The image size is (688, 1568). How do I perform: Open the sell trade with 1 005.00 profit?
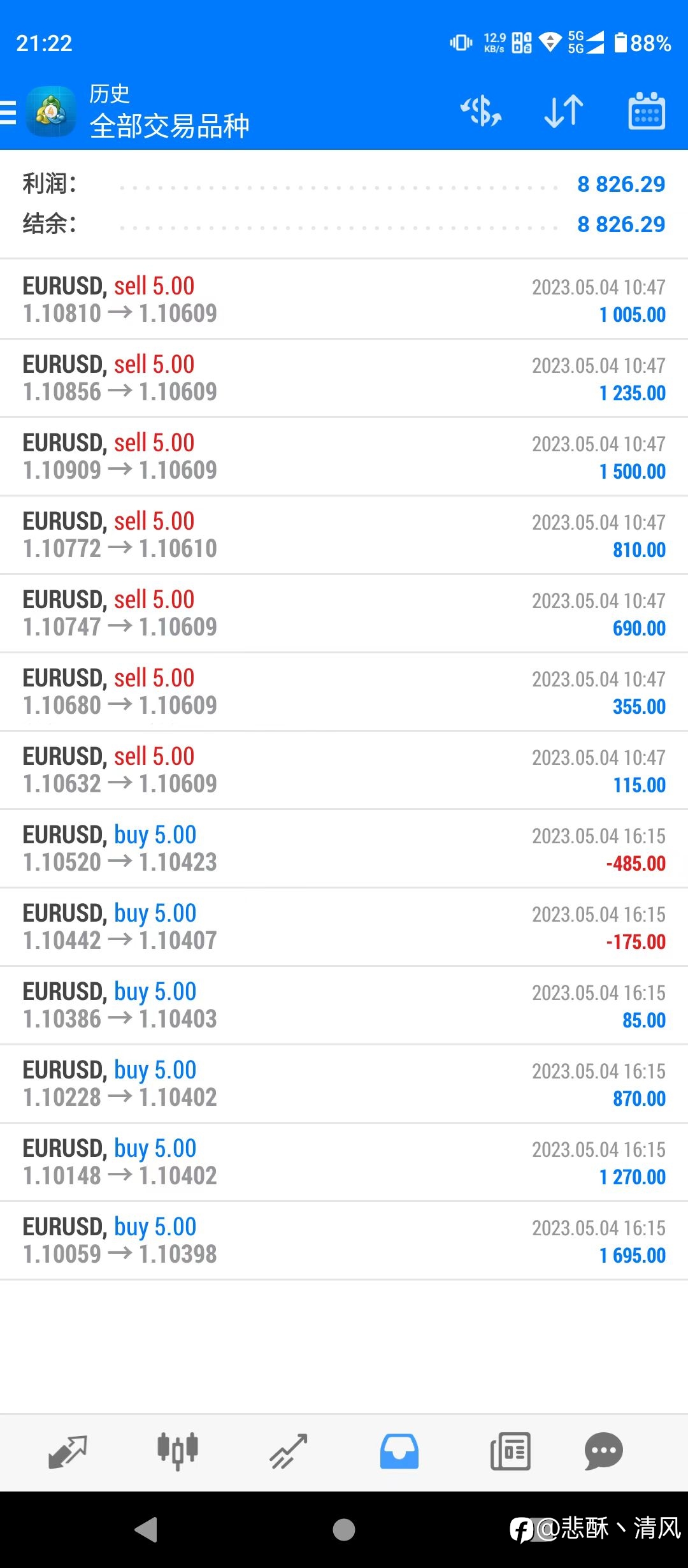pos(344,299)
